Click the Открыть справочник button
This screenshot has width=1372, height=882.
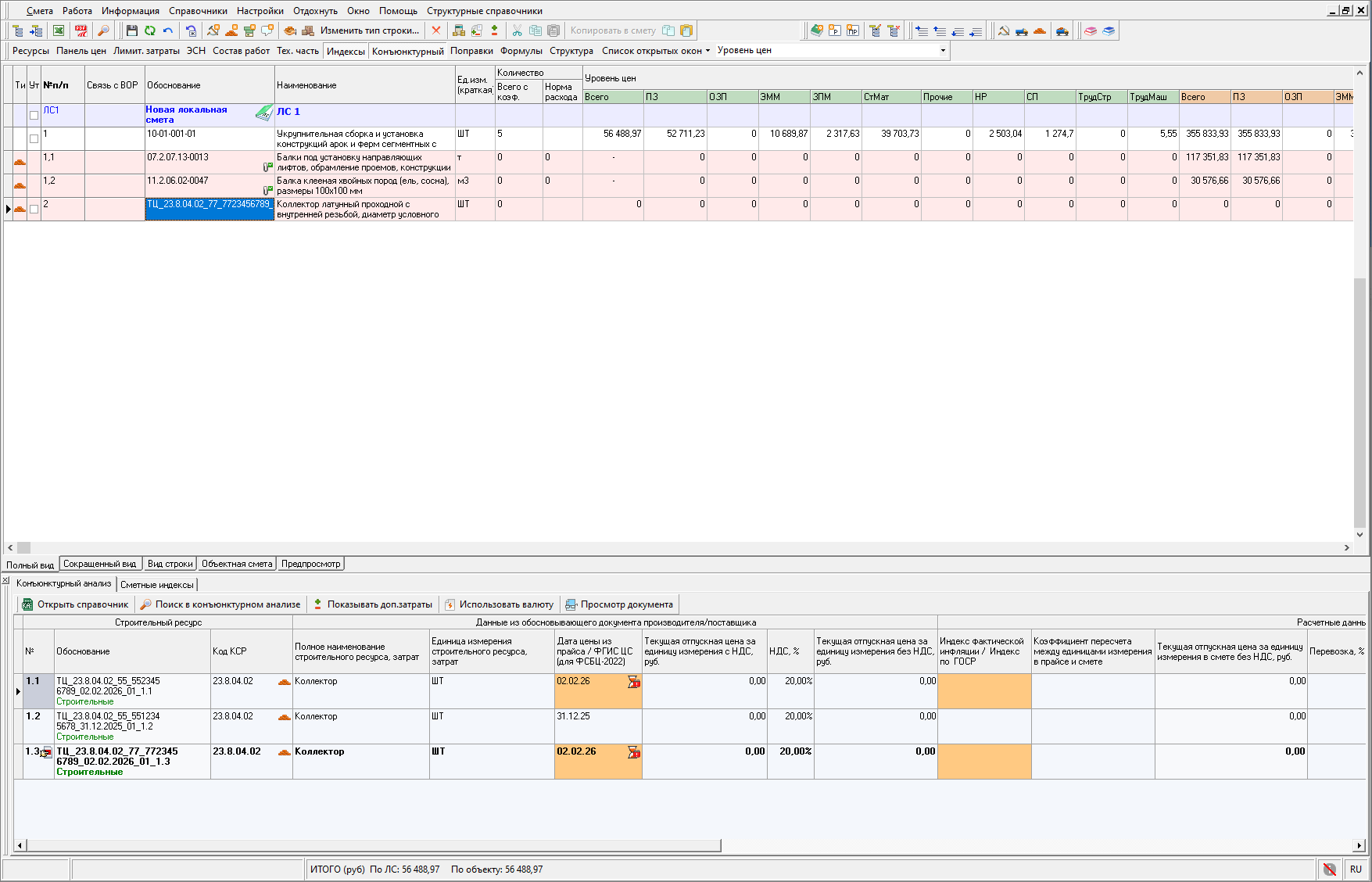76,604
